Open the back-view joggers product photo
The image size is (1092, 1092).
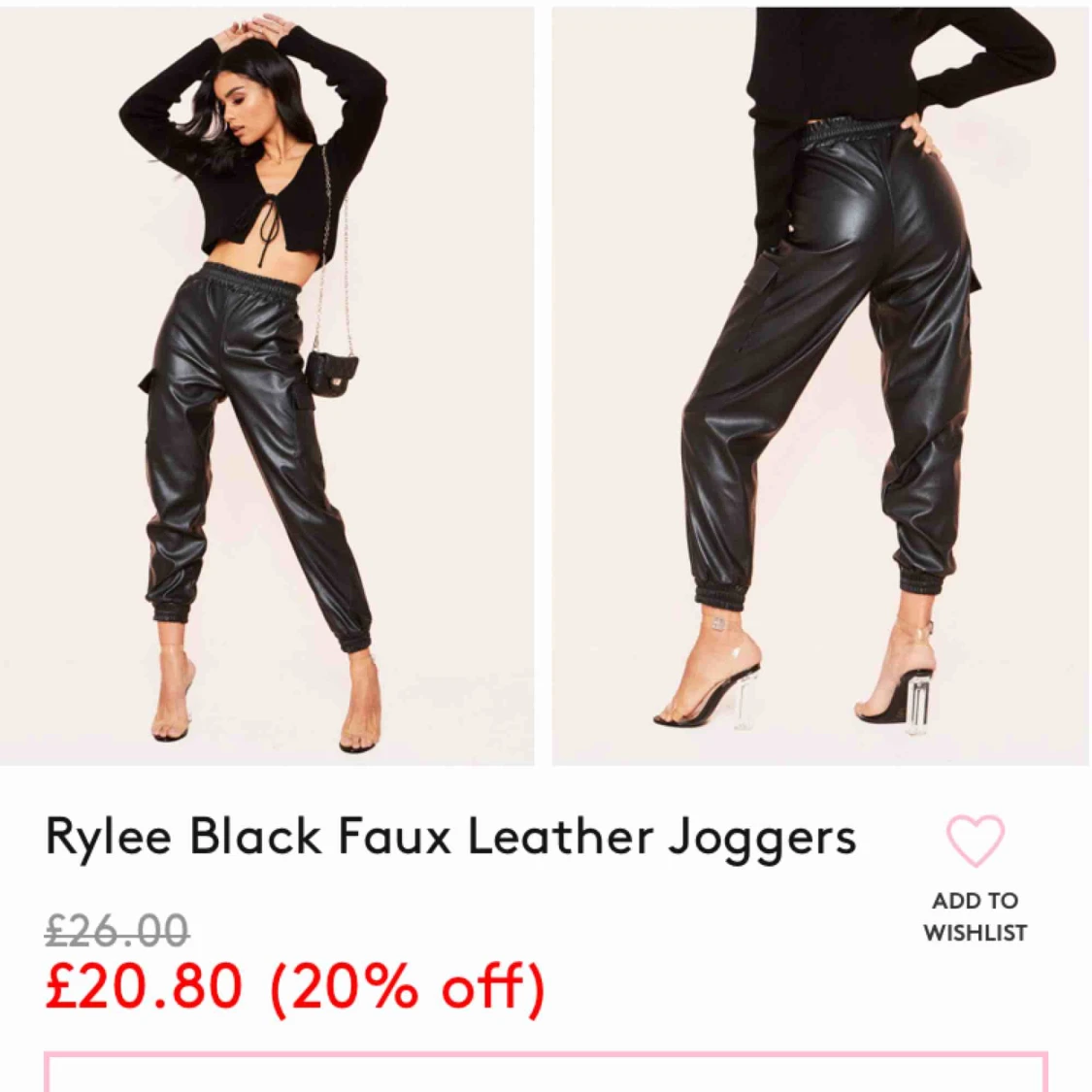(x=821, y=385)
